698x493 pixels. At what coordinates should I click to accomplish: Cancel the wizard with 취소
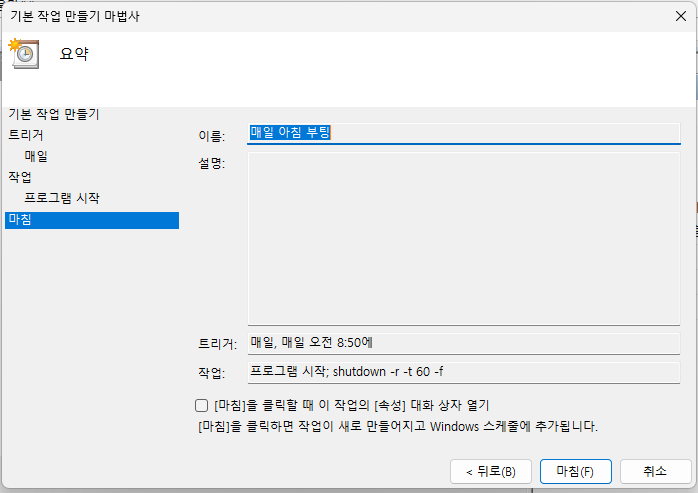(655, 471)
